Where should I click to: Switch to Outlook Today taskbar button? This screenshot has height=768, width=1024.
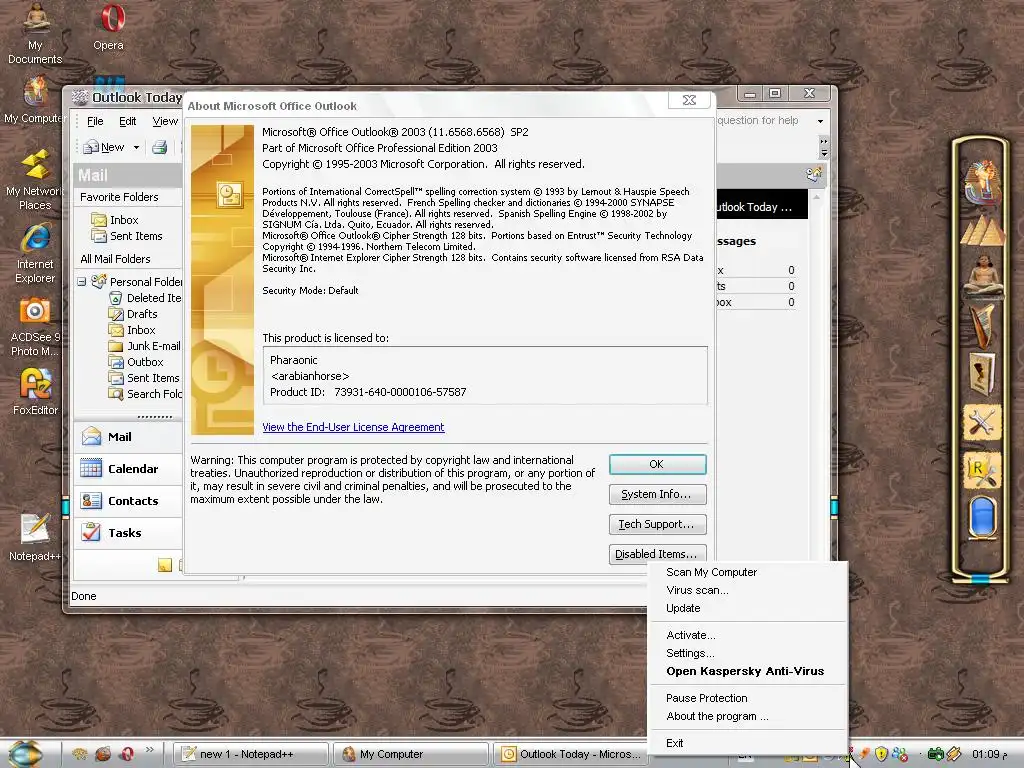pyautogui.click(x=573, y=754)
